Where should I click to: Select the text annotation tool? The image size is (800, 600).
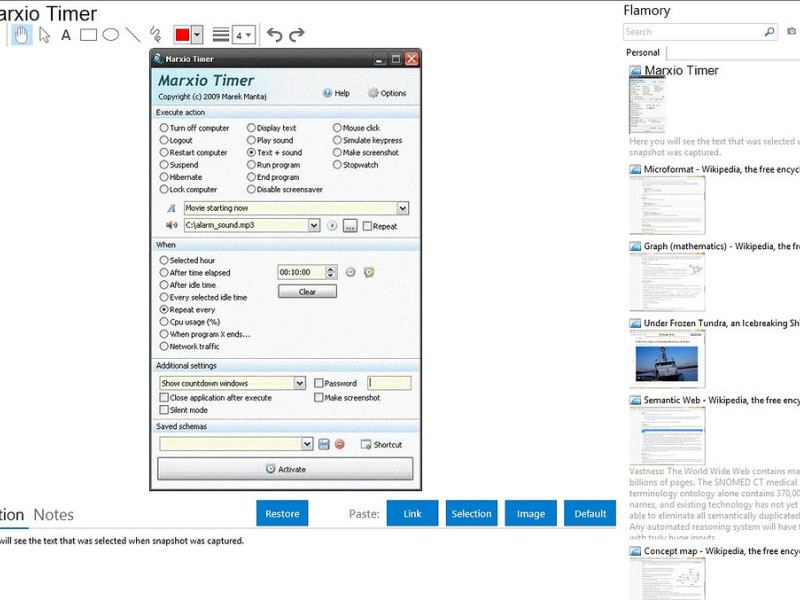(66, 35)
